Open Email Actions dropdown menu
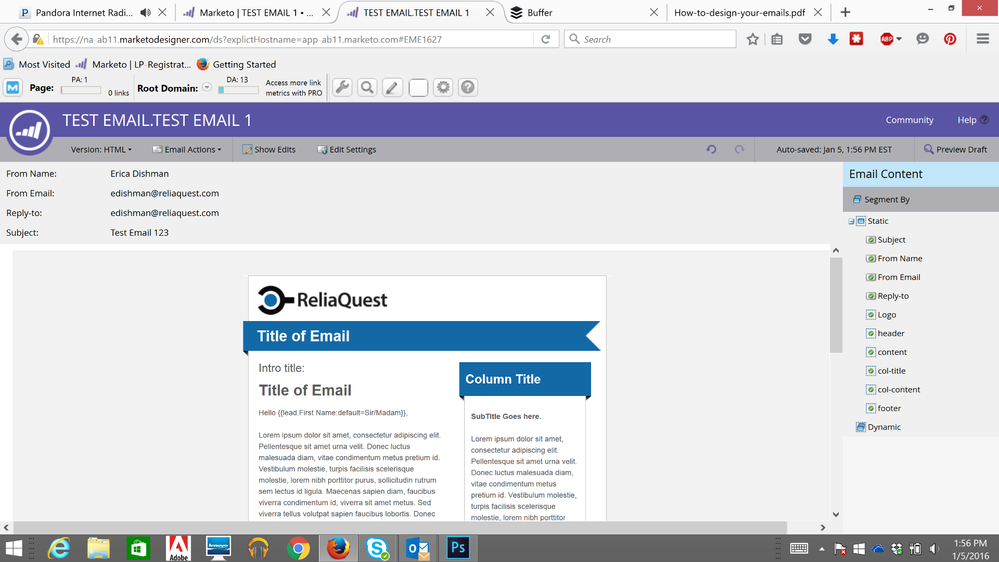 click(187, 149)
